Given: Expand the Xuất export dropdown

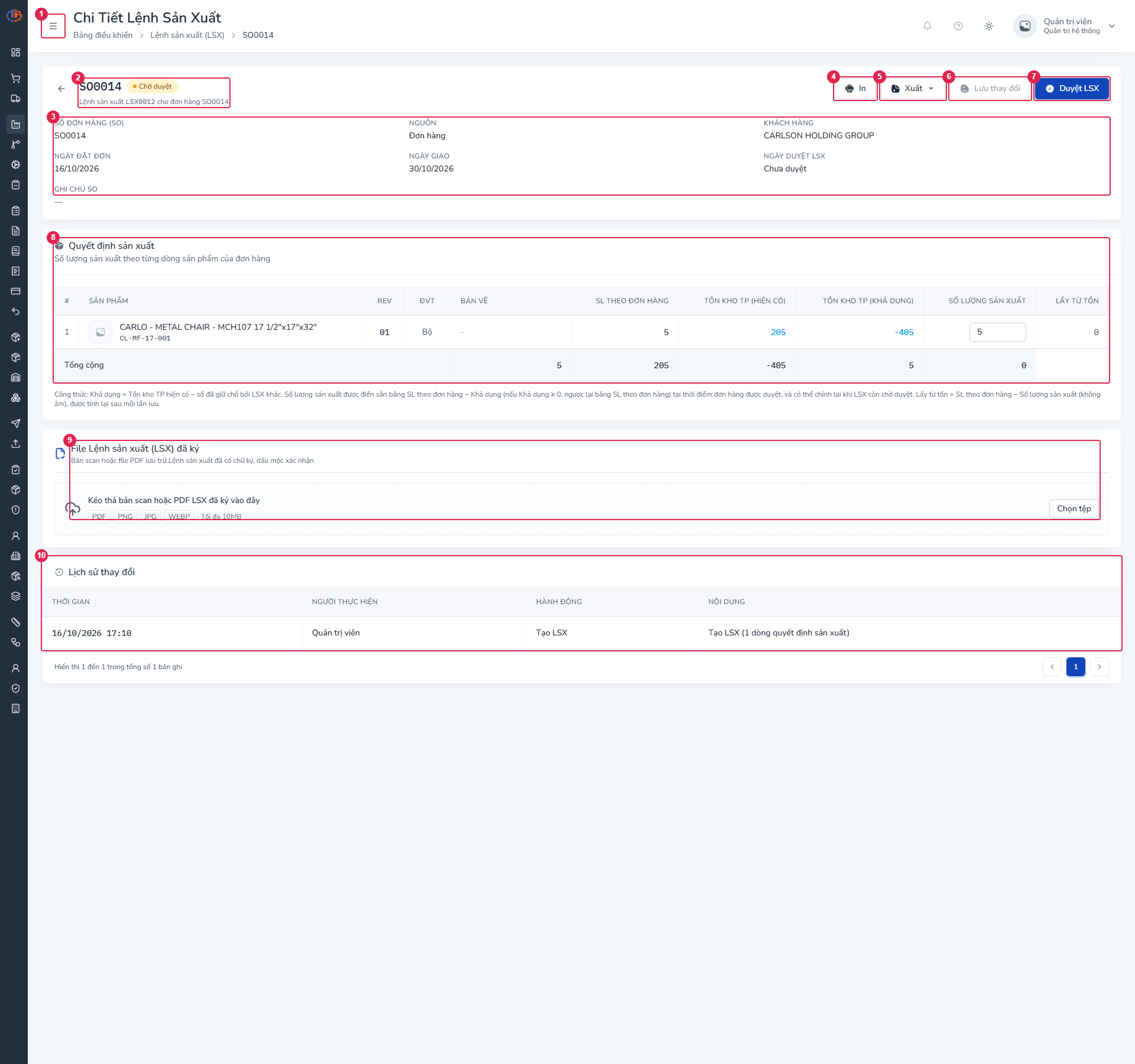Looking at the screenshot, I should (913, 89).
